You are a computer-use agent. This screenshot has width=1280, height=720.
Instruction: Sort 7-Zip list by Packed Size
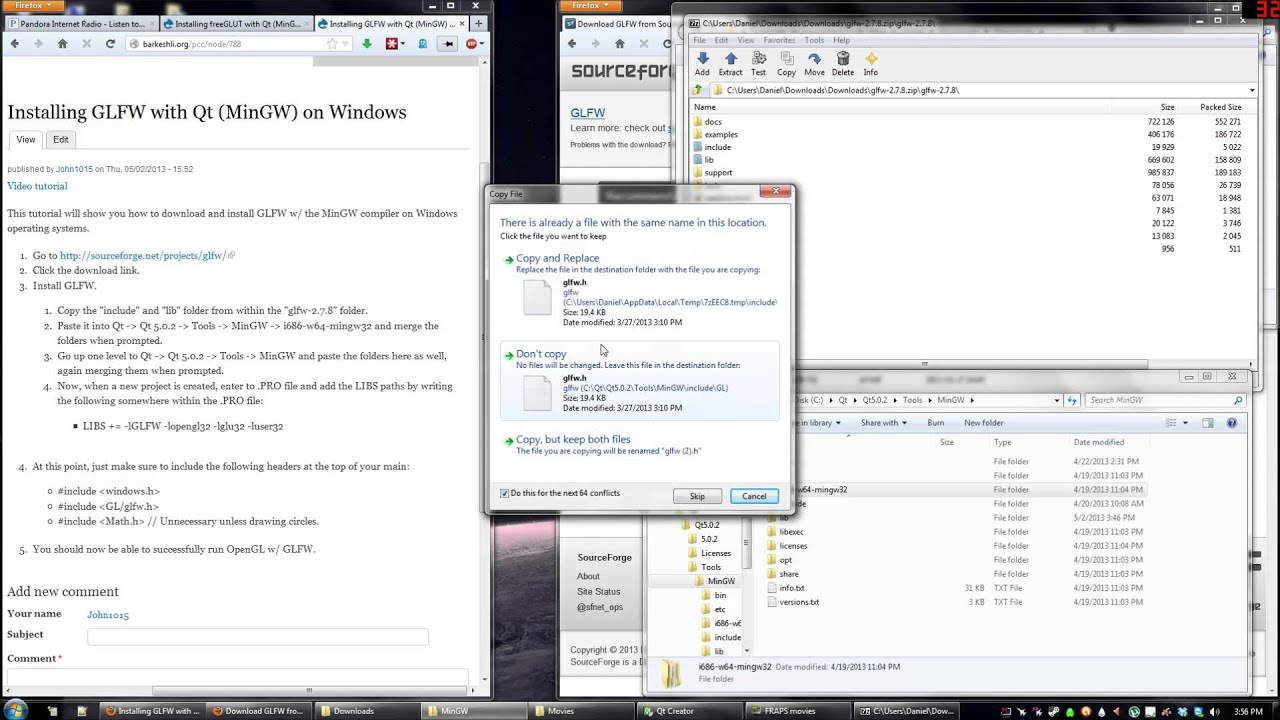coord(1220,107)
